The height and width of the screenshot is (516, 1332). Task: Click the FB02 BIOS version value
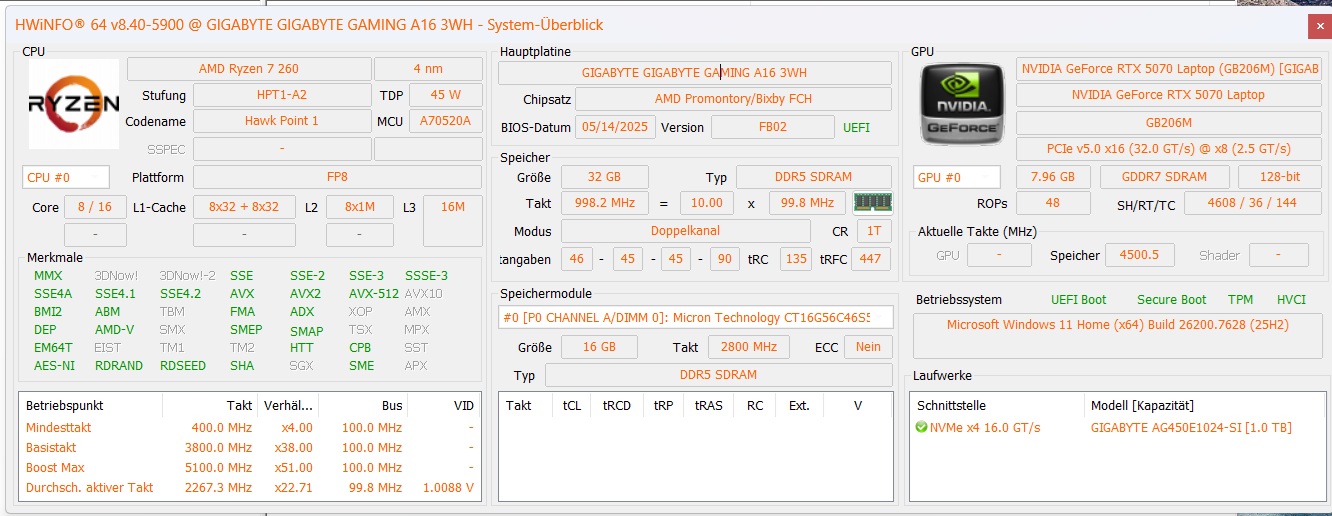coord(772,127)
